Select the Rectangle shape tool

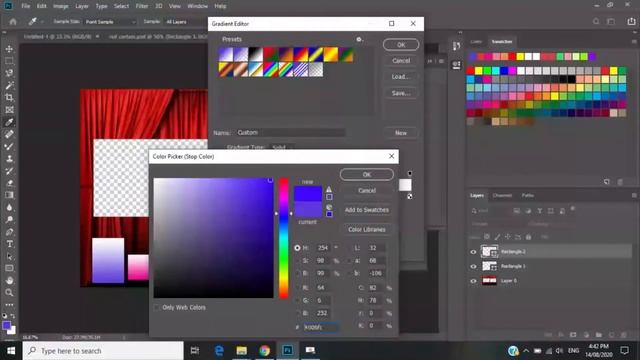click(9, 268)
